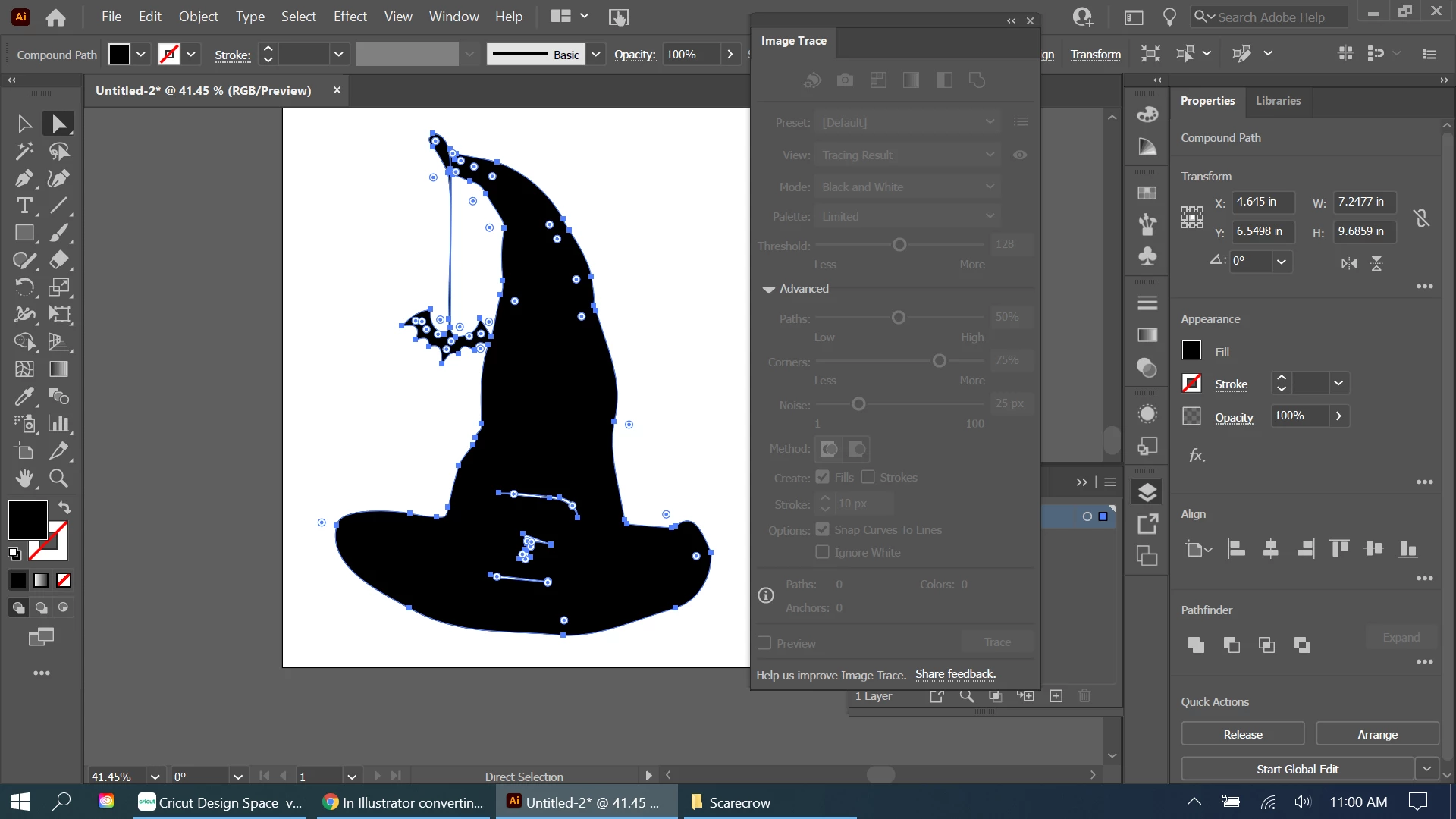
Task: Click the Share feedback link
Action: point(955,674)
